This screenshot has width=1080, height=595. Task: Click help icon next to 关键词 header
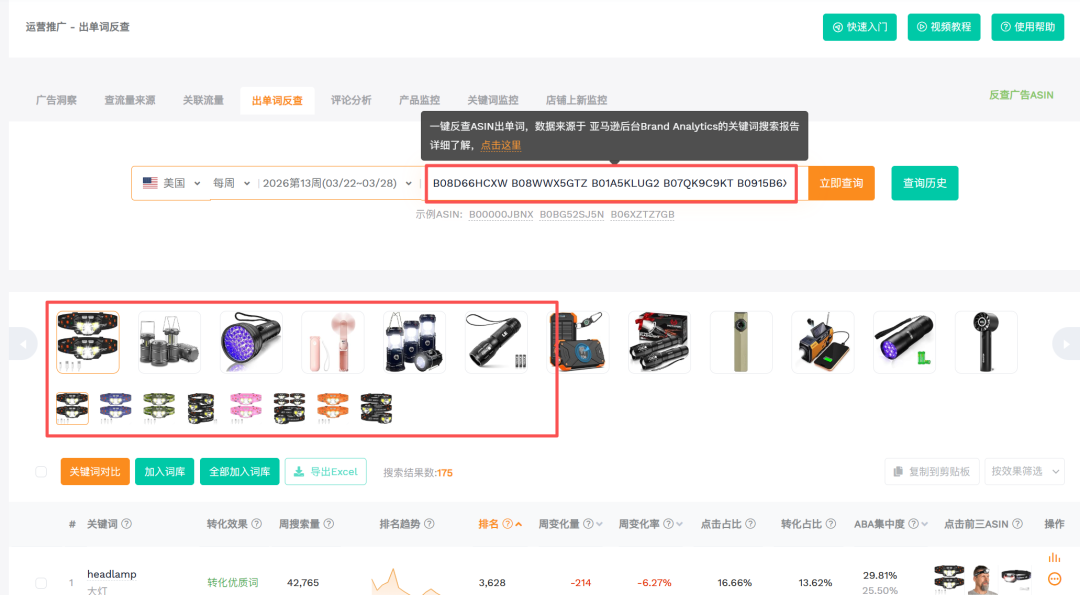coord(127,524)
